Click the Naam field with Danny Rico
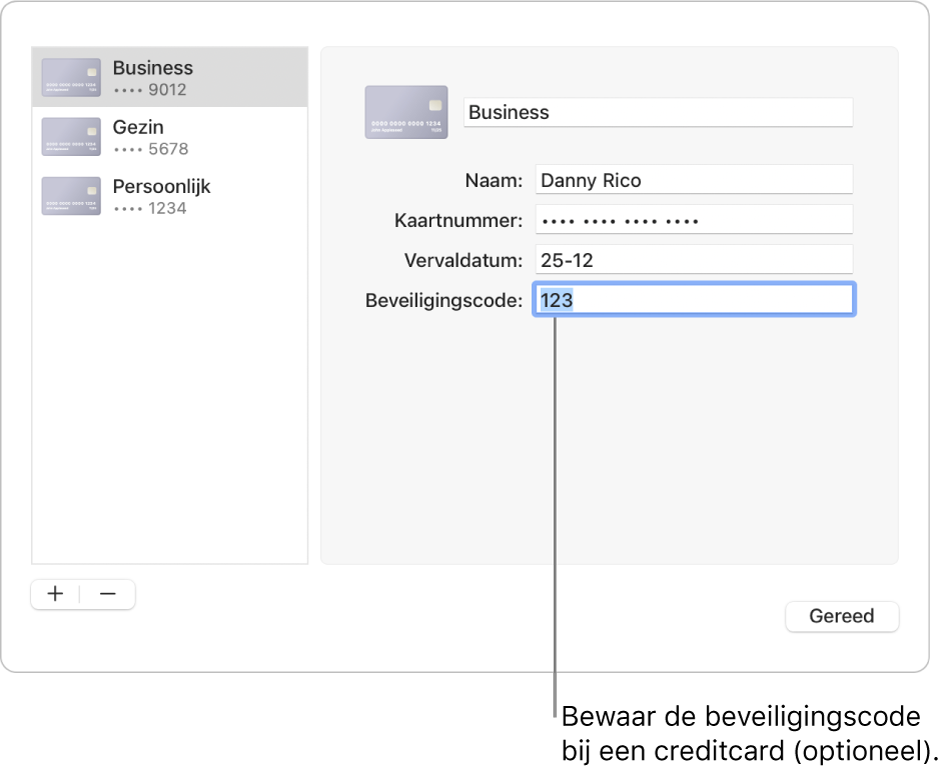 tap(694, 180)
